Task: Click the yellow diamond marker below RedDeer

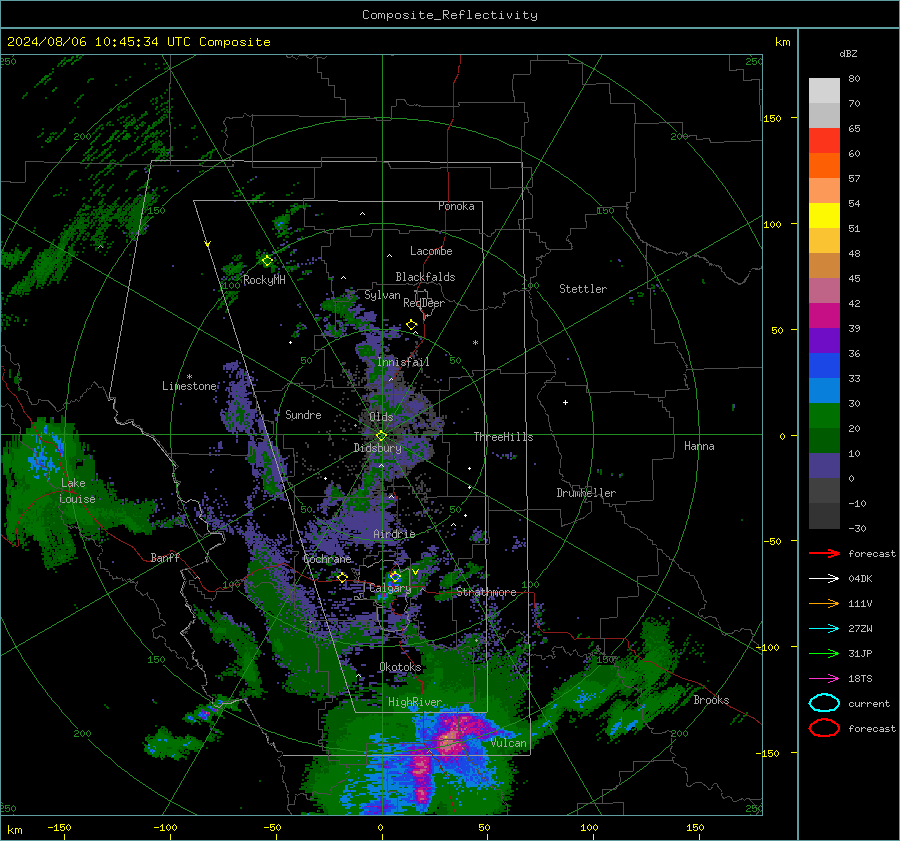Action: (x=411, y=325)
